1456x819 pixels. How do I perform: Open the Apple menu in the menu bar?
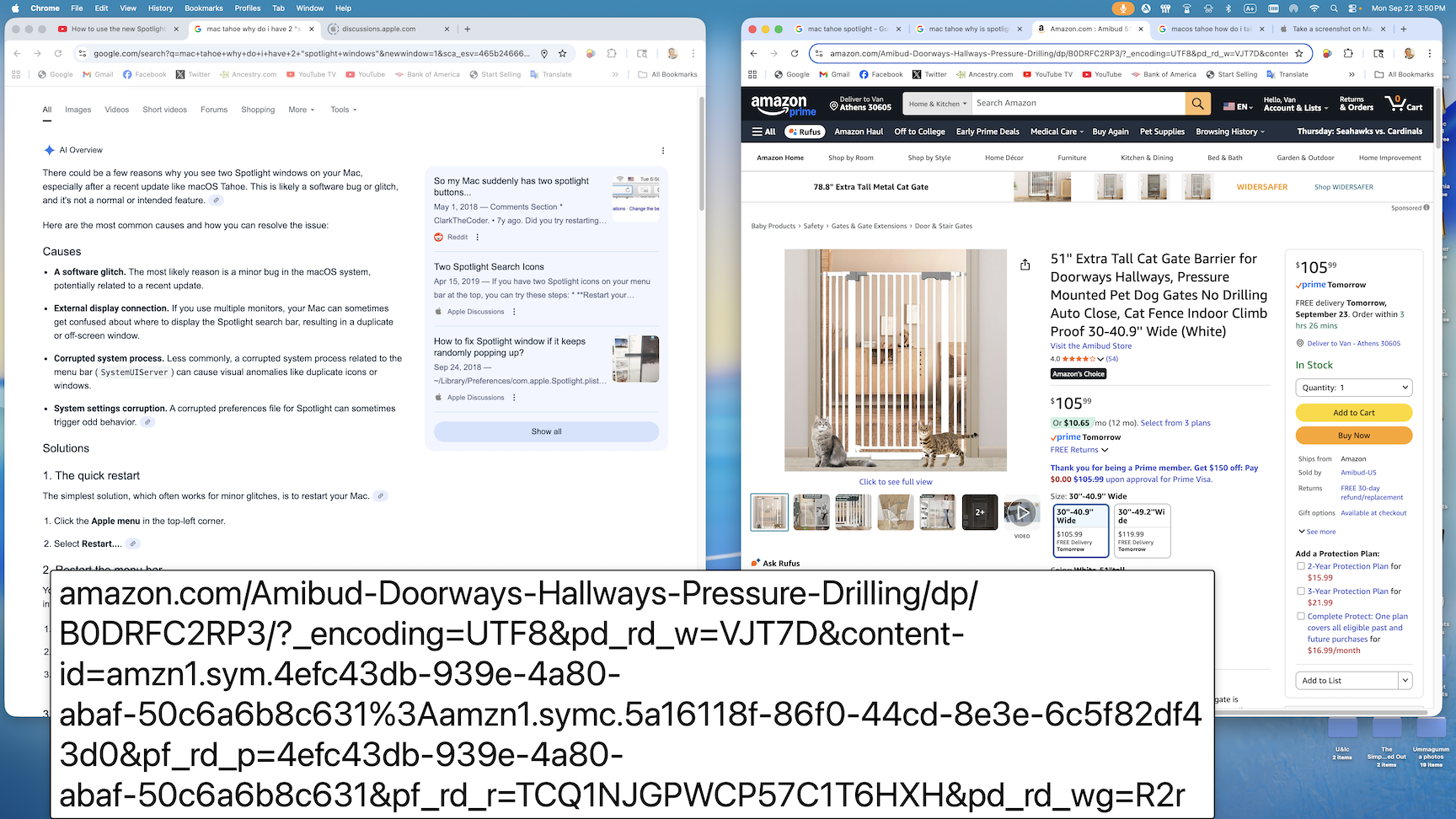tap(15, 8)
